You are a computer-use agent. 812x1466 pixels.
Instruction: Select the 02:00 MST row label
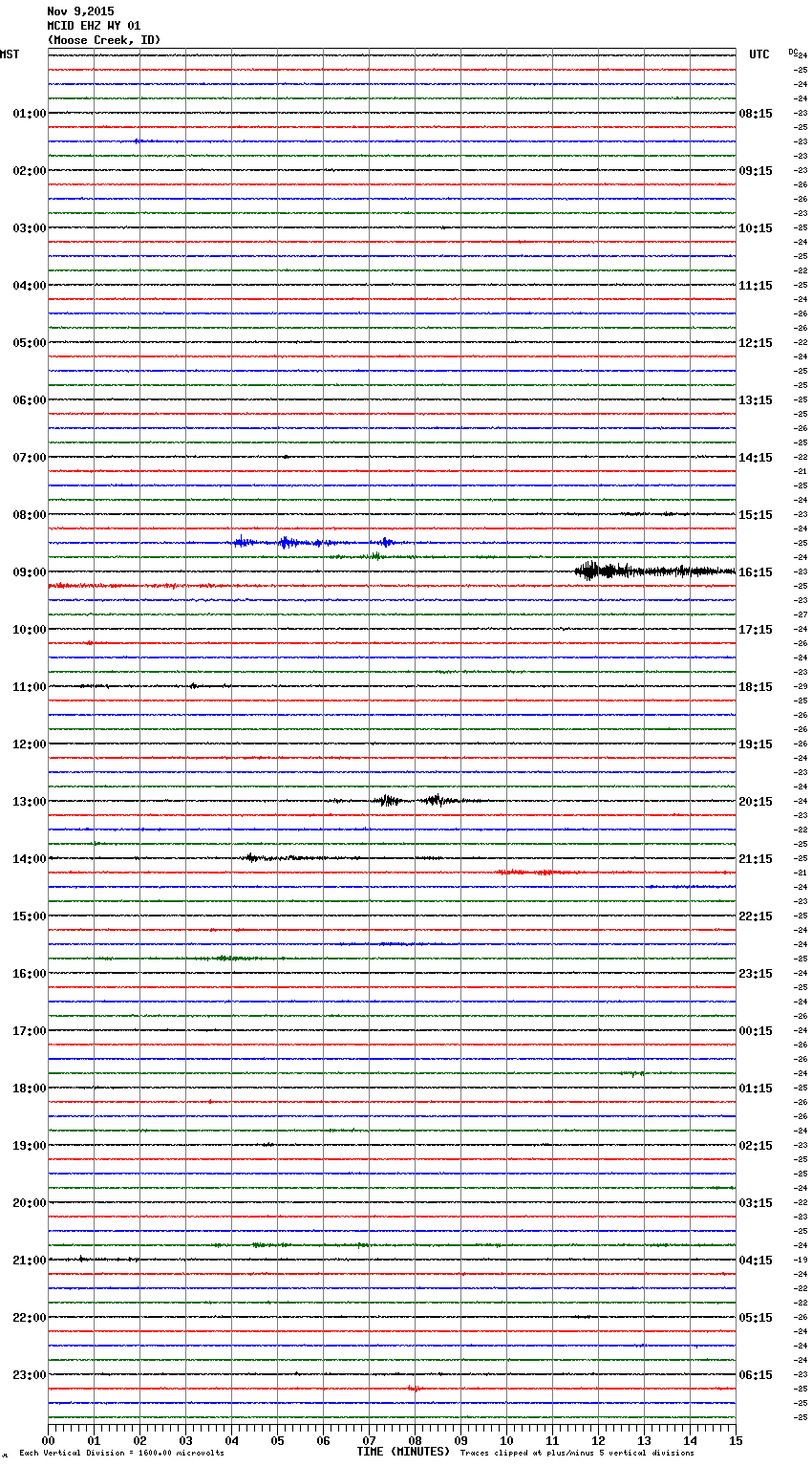tap(30, 171)
